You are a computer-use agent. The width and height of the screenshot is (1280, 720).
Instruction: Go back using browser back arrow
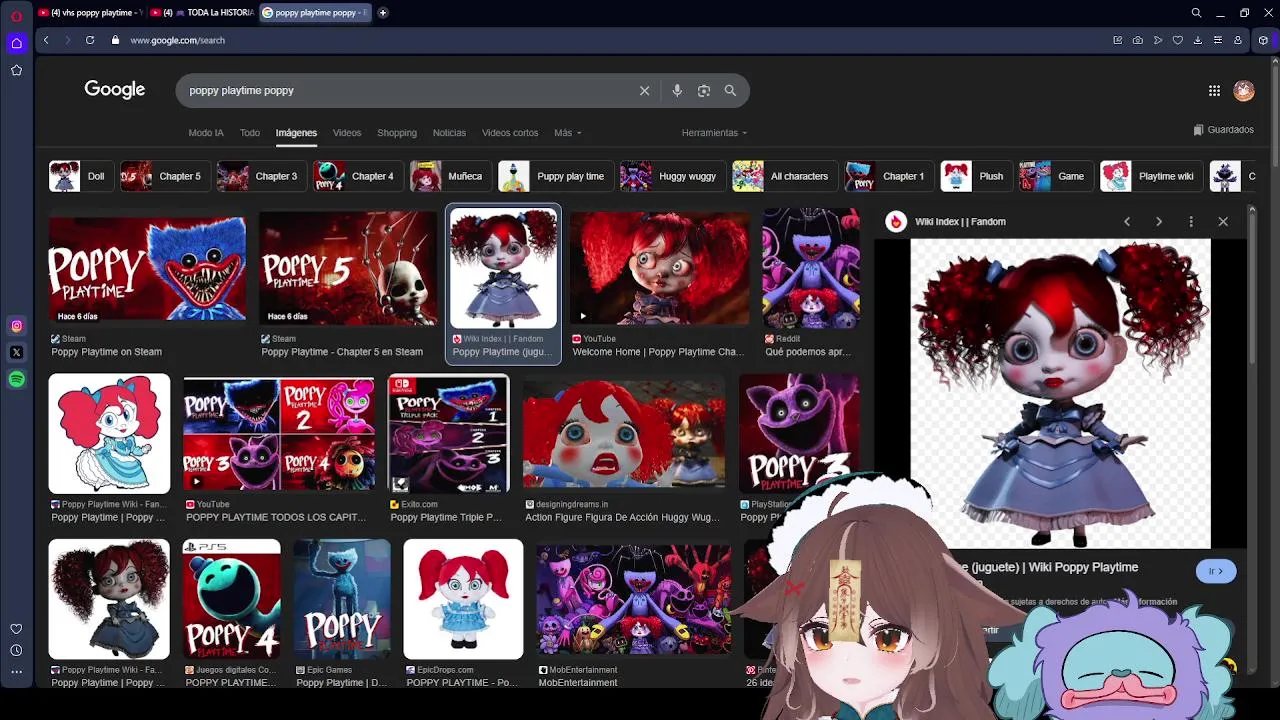(x=46, y=40)
